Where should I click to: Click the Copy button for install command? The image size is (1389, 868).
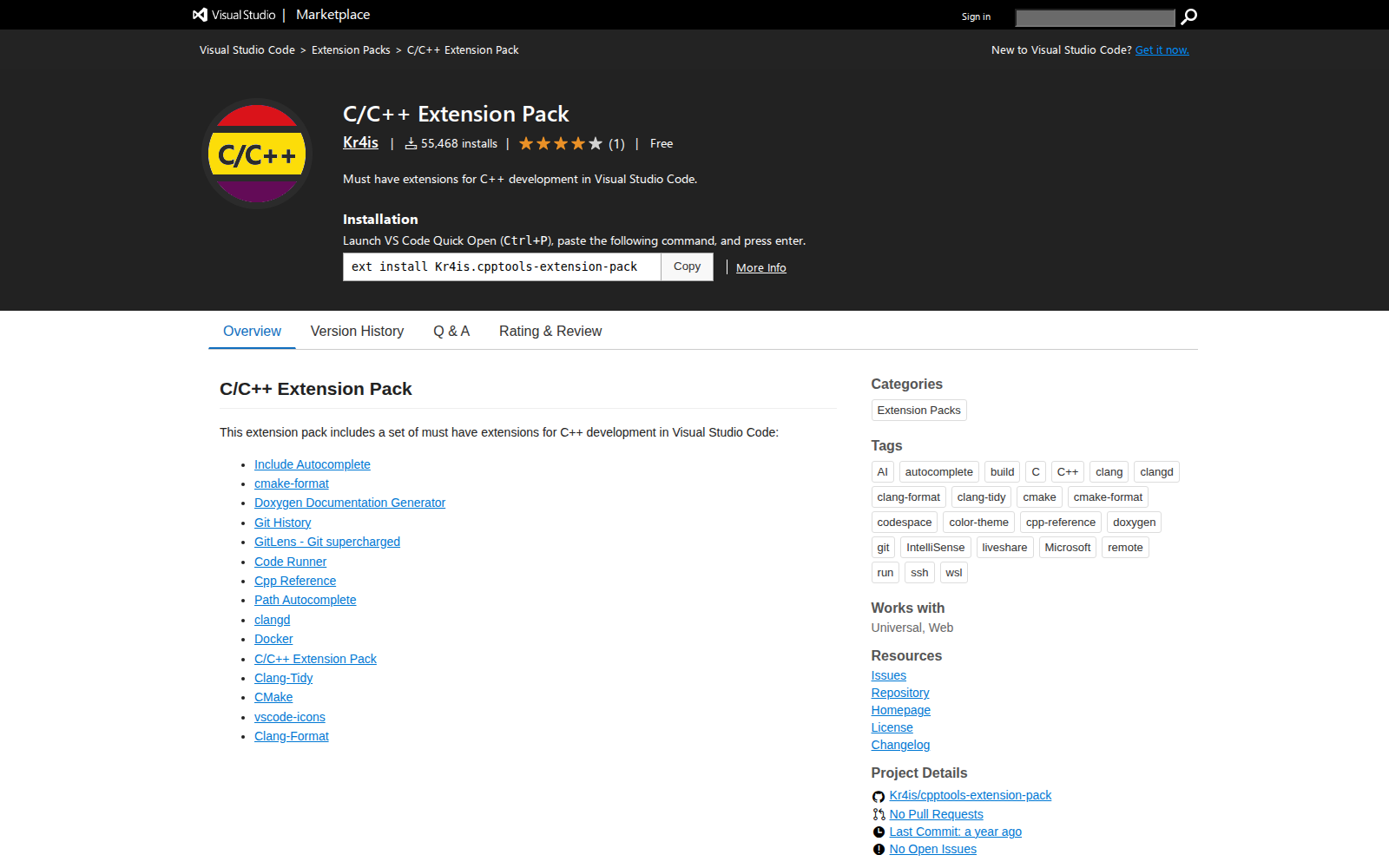click(686, 266)
